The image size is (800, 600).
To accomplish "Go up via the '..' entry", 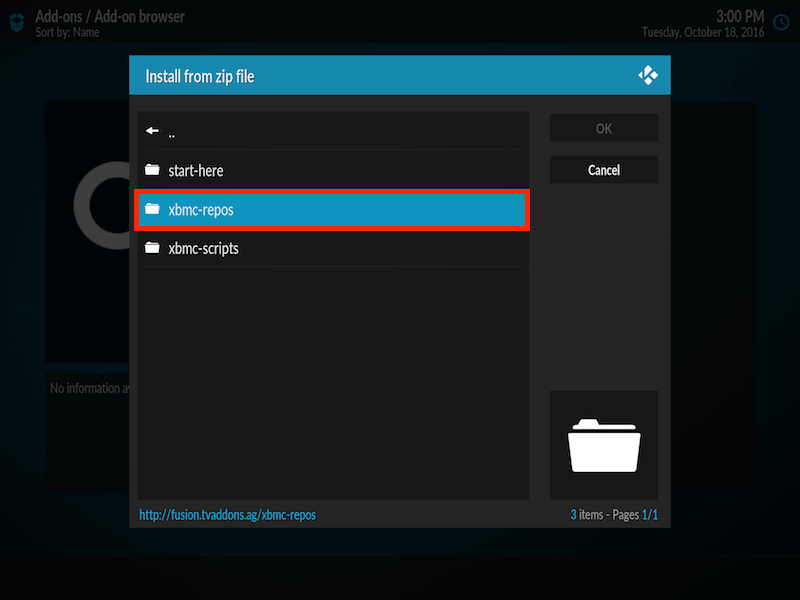I will coord(333,131).
